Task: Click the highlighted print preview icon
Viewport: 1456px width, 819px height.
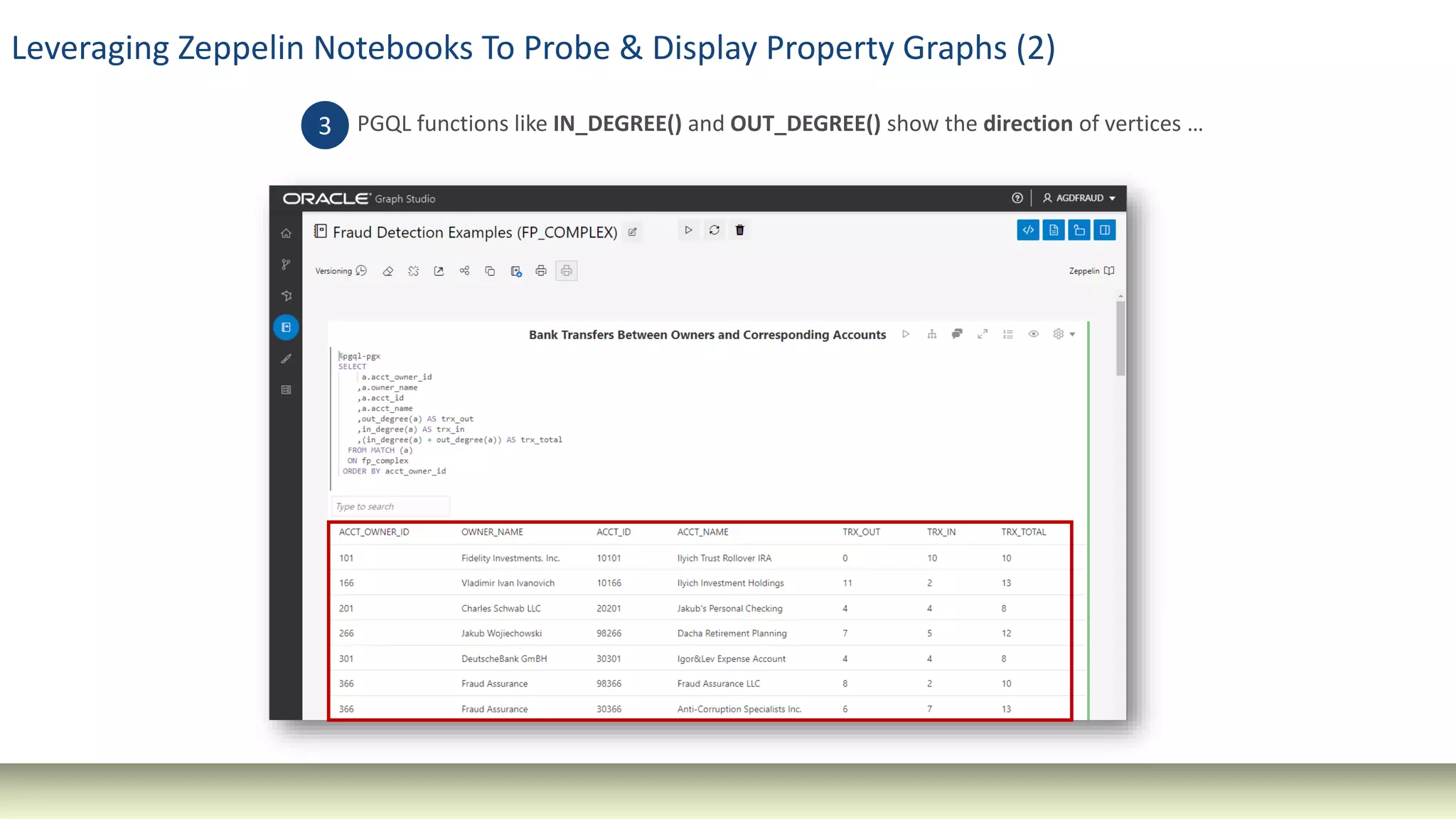Action: pos(567,271)
